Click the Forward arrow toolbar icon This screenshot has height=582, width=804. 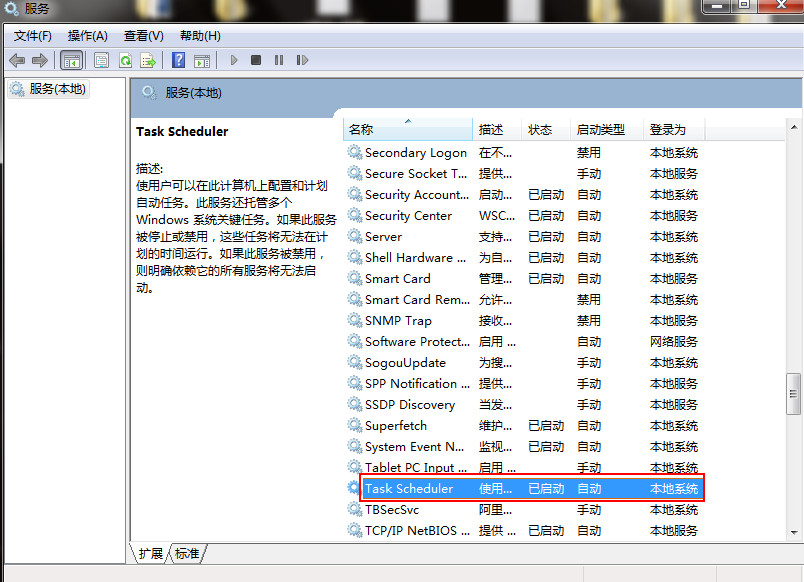[x=40, y=61]
